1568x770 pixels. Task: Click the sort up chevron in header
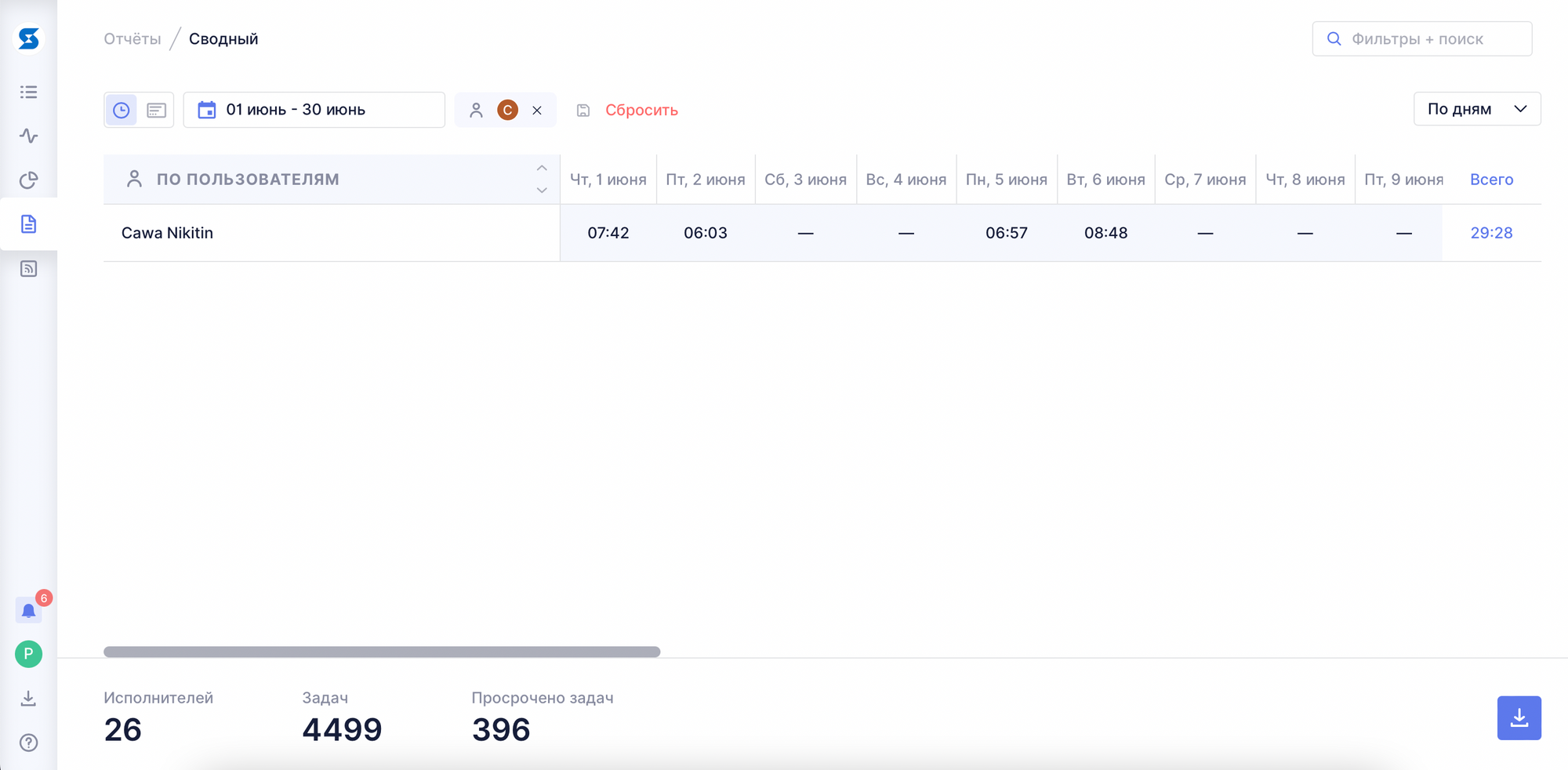point(542,168)
